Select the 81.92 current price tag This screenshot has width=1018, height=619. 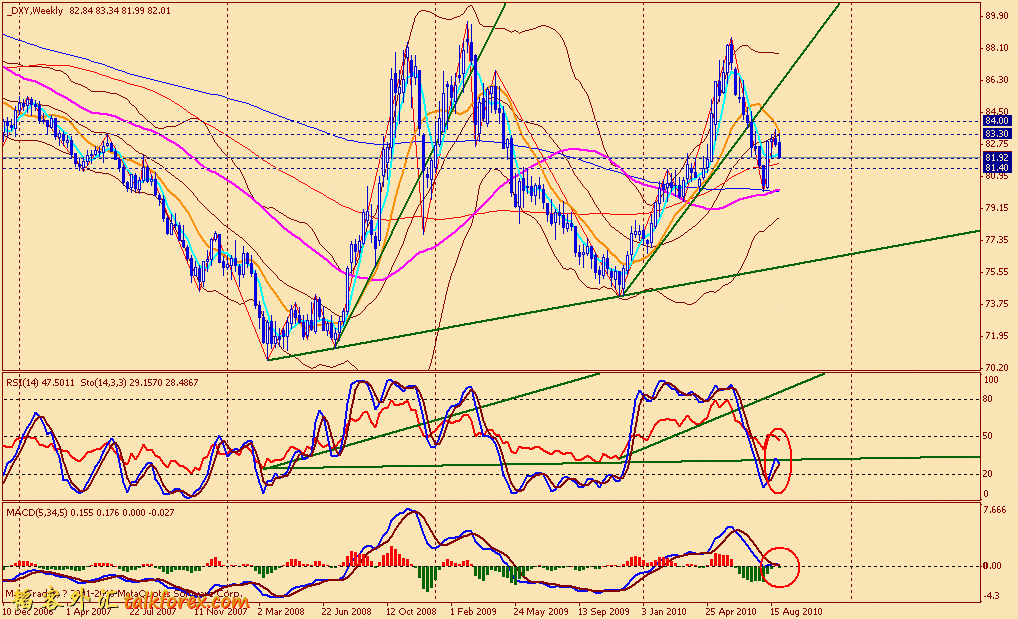pos(997,158)
